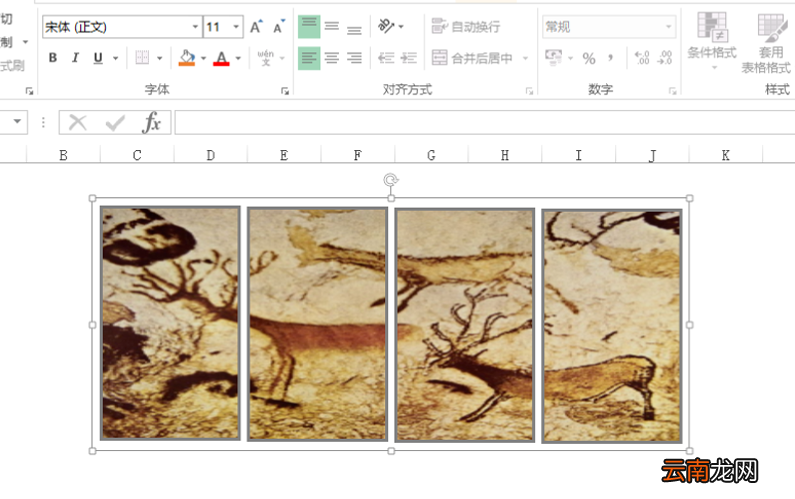Decrease indent
Screen dimensions: 795x499
tap(386, 58)
